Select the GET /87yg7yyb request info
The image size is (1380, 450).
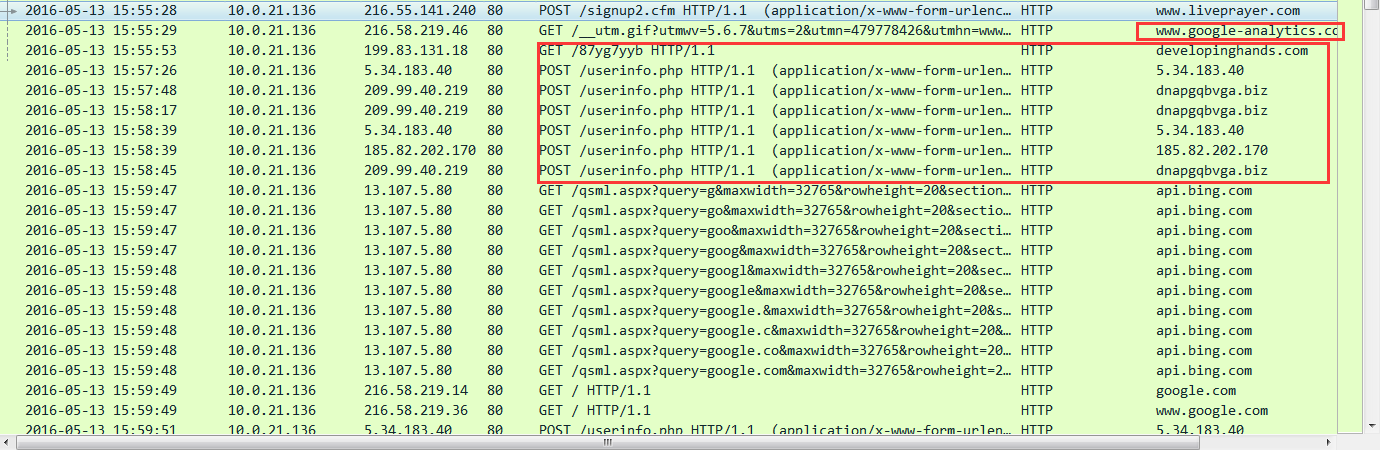tap(626, 50)
